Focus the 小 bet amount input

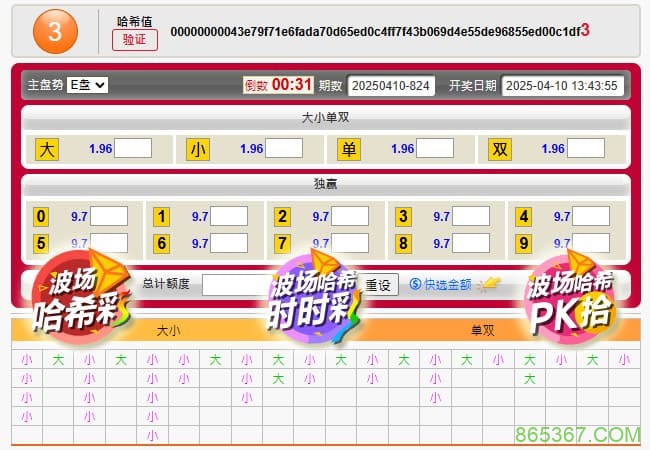point(284,148)
